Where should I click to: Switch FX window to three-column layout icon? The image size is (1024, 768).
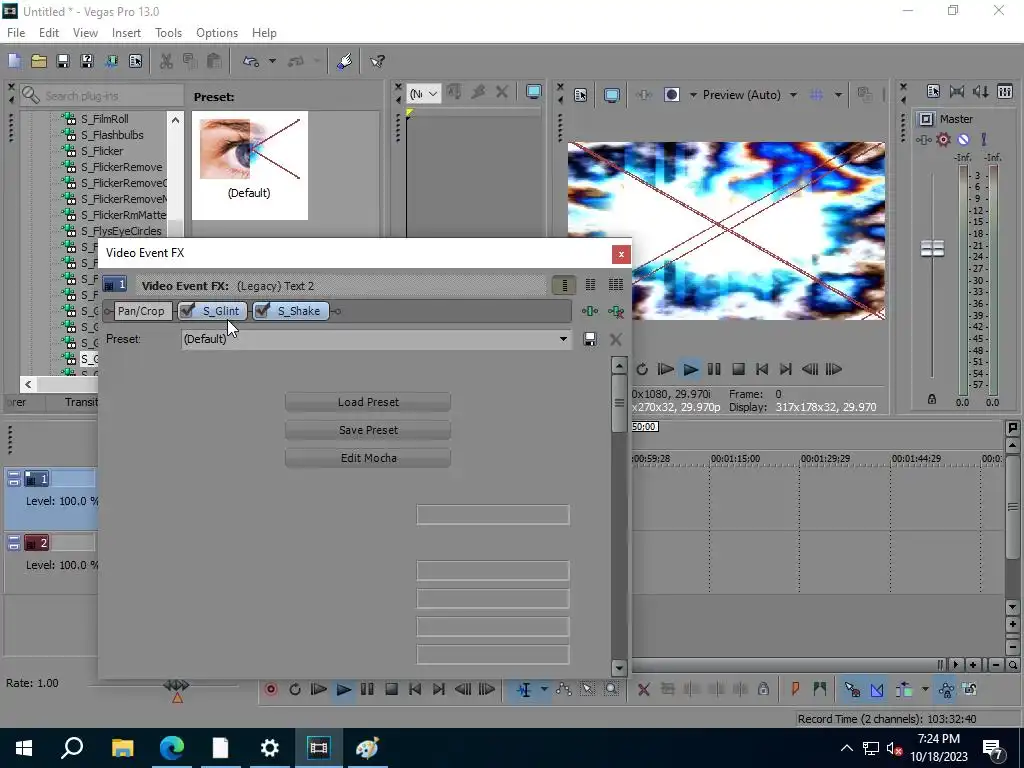616,285
